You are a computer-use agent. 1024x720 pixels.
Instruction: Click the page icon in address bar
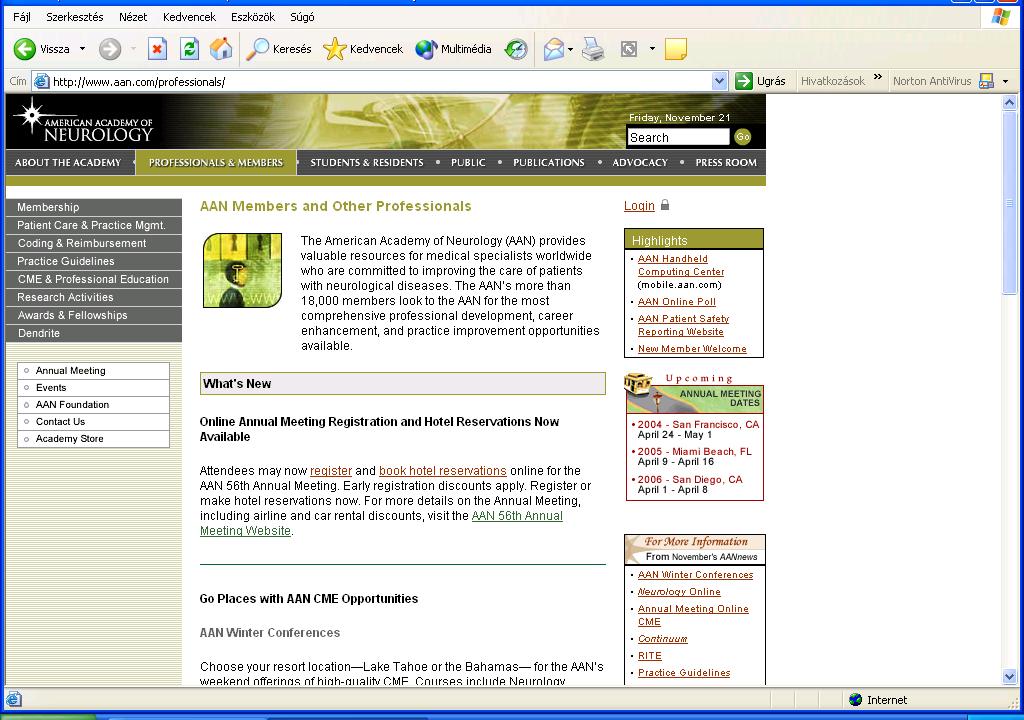tap(41, 81)
